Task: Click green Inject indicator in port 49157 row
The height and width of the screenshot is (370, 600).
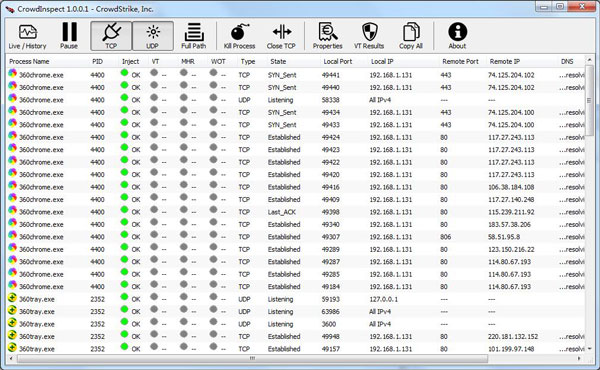Action: point(124,347)
